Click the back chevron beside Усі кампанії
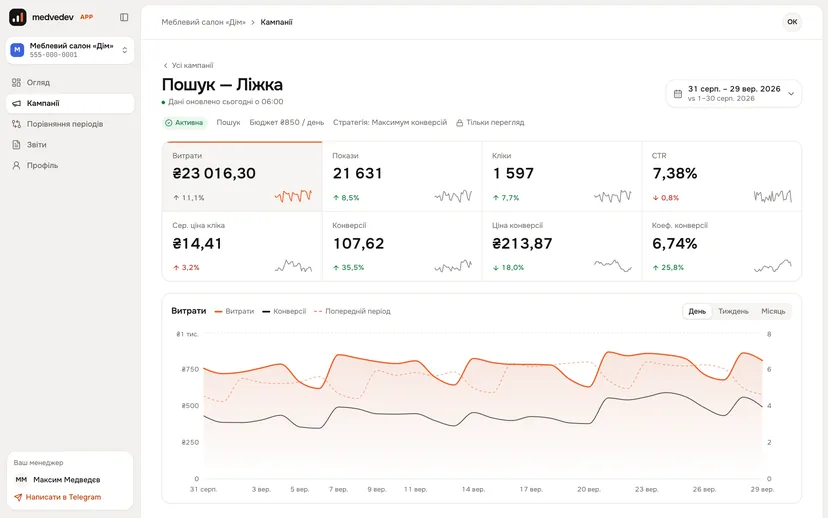Screen dimensions: 828x518 tap(165, 65)
